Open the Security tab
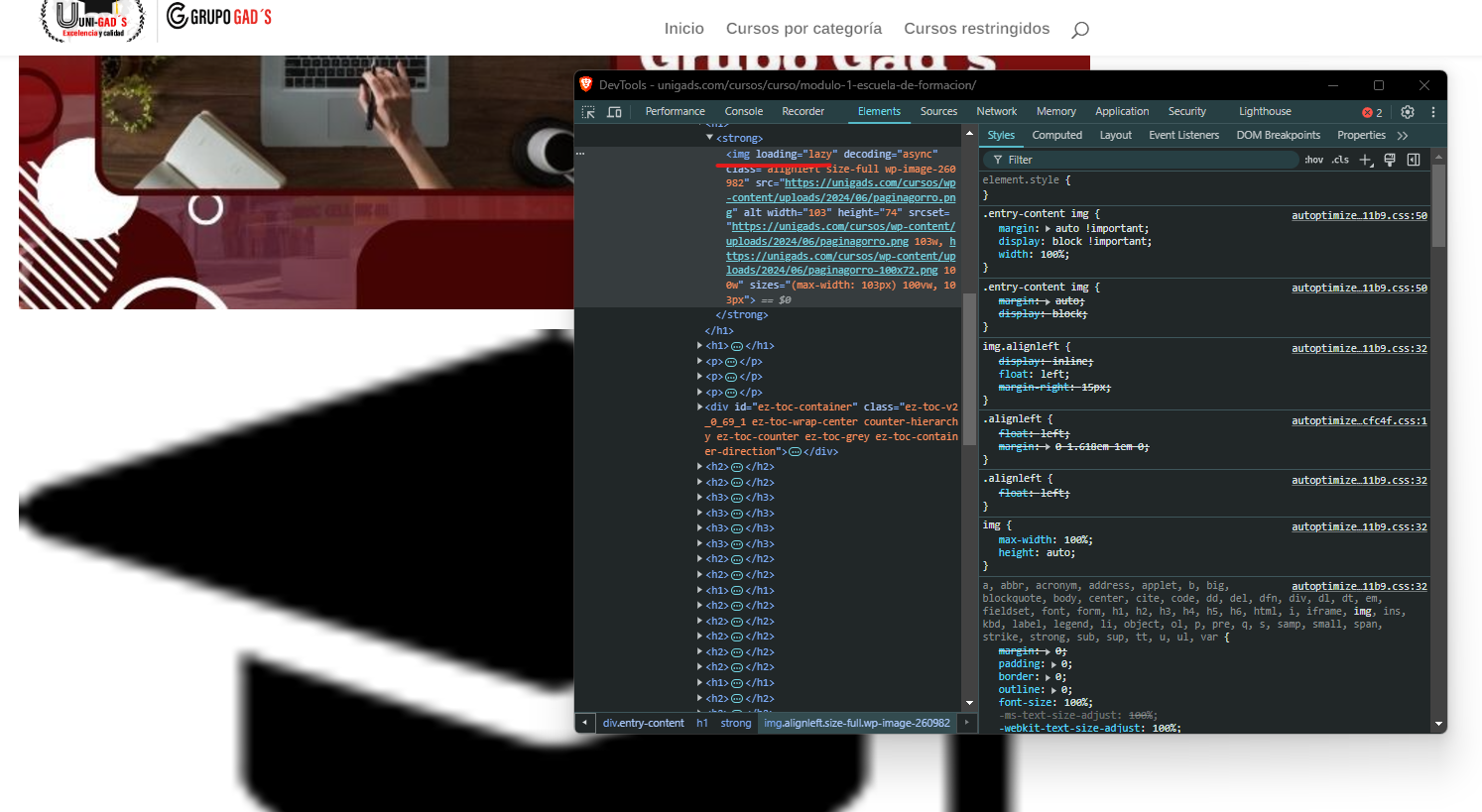Viewport: 1482px width, 812px height. (1187, 112)
